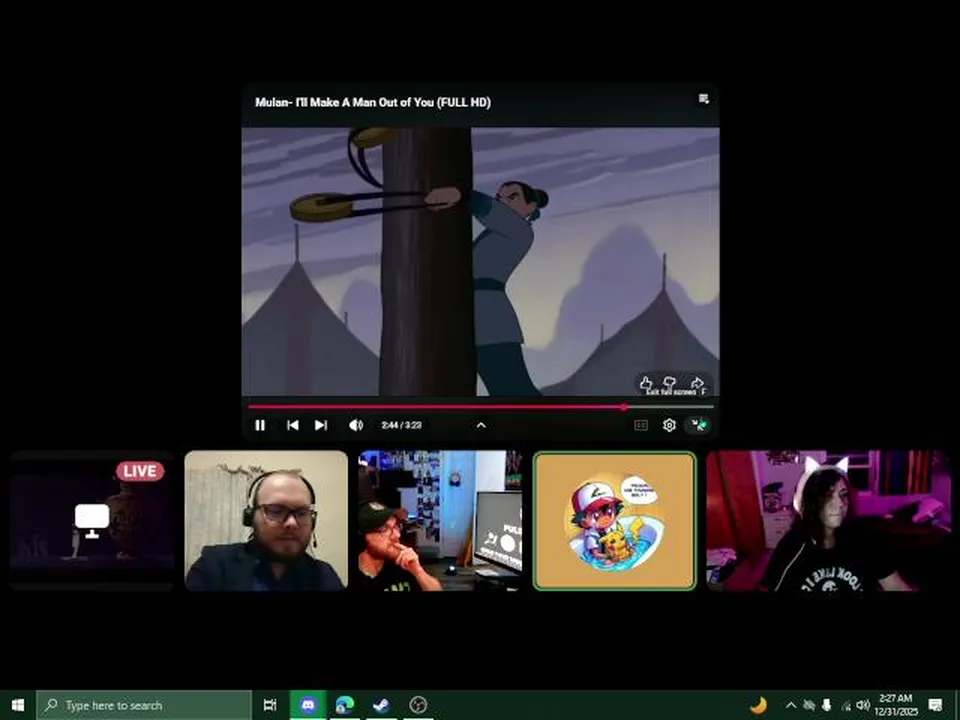Click the 2:44 / 3:23 time display
The width and height of the screenshot is (960, 720).
coord(401,425)
